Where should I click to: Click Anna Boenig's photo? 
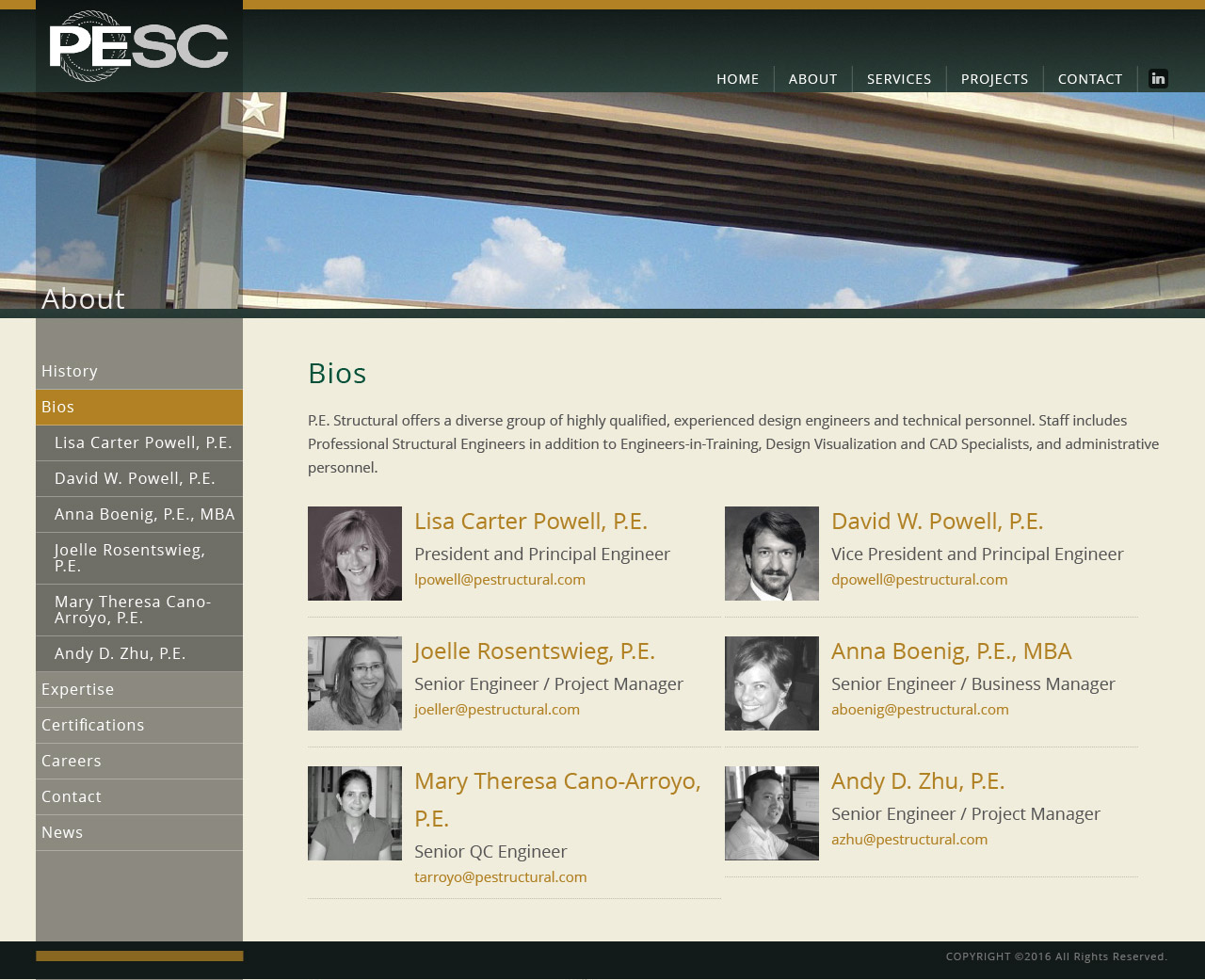click(x=772, y=683)
